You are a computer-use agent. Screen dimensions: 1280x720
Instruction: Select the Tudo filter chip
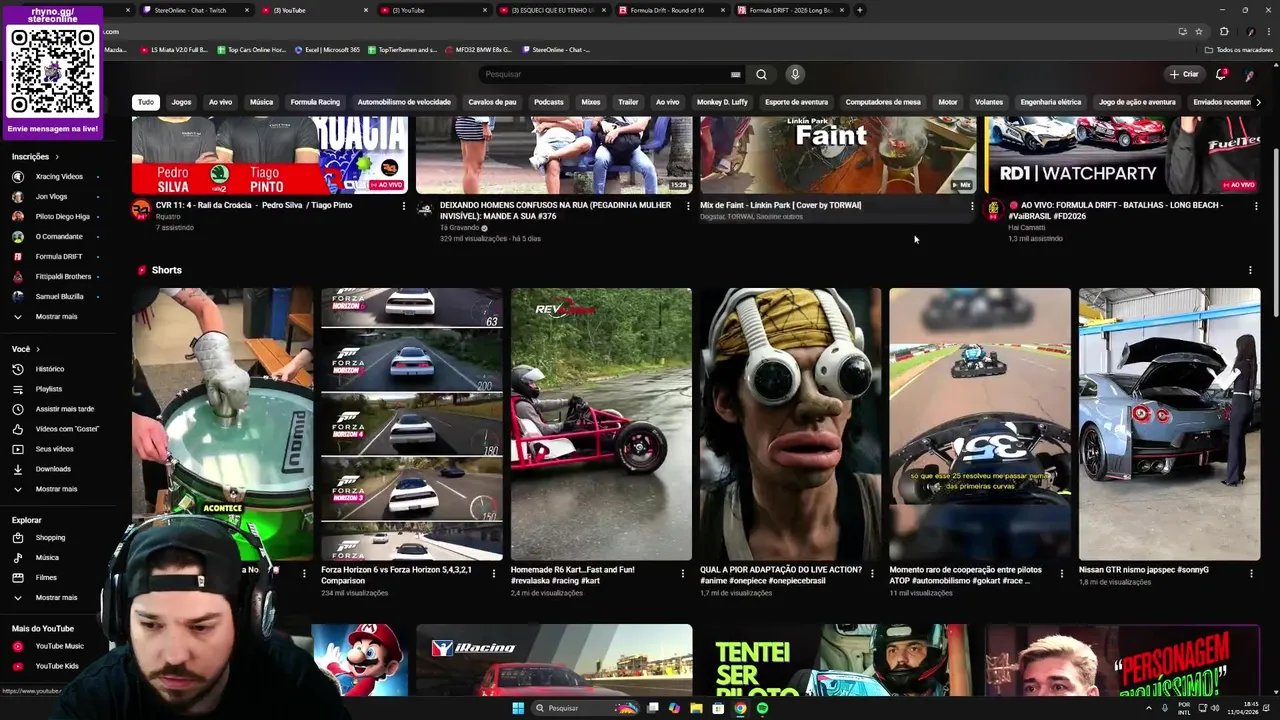pos(146,102)
